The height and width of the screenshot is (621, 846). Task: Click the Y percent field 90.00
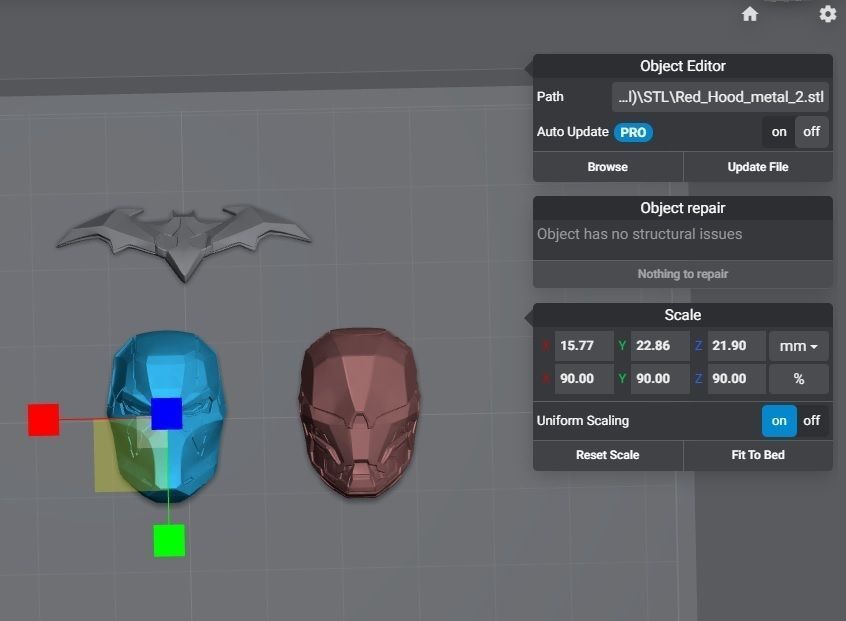660,379
